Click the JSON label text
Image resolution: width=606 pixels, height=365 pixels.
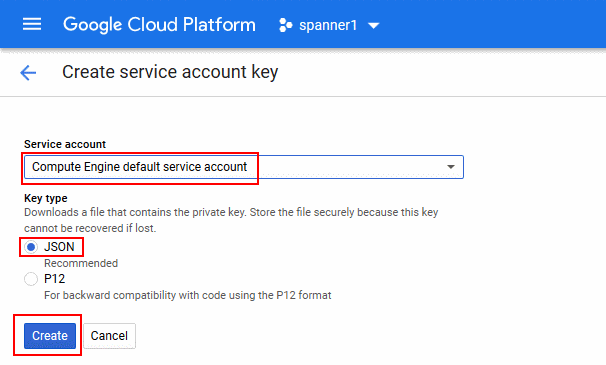(x=59, y=247)
